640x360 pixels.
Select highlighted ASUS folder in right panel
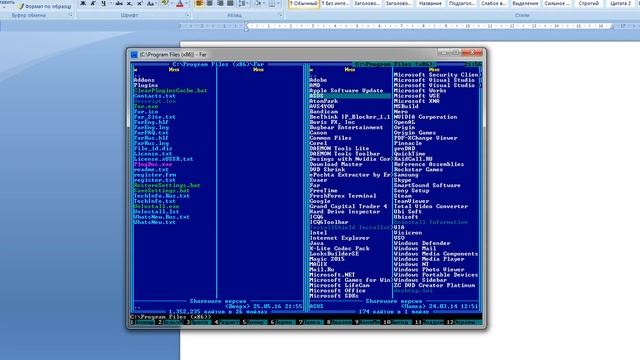349,96
